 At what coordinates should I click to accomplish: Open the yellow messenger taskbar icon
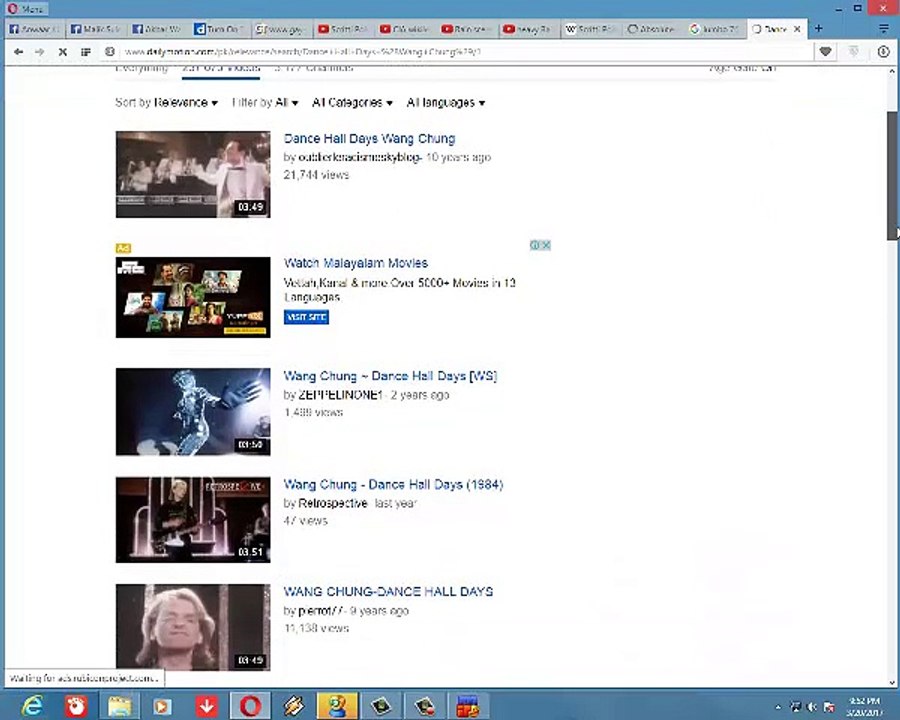(x=338, y=706)
